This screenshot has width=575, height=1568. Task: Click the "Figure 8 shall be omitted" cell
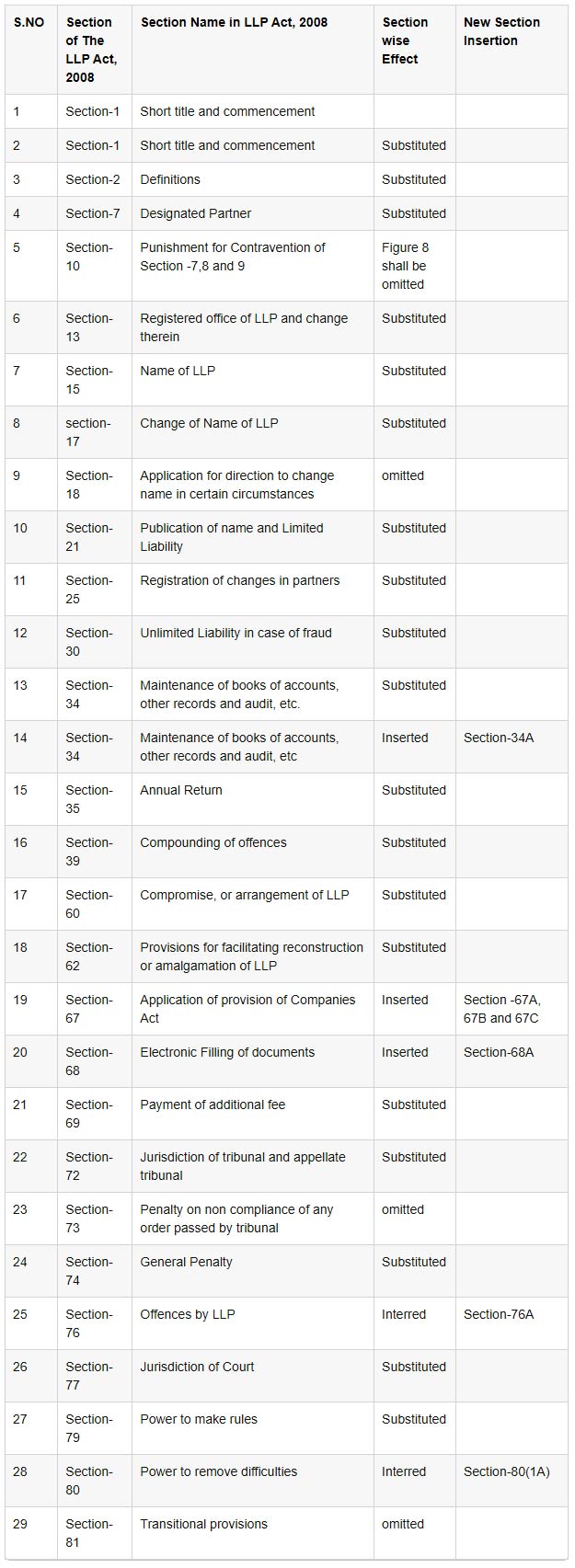pyautogui.click(x=405, y=266)
